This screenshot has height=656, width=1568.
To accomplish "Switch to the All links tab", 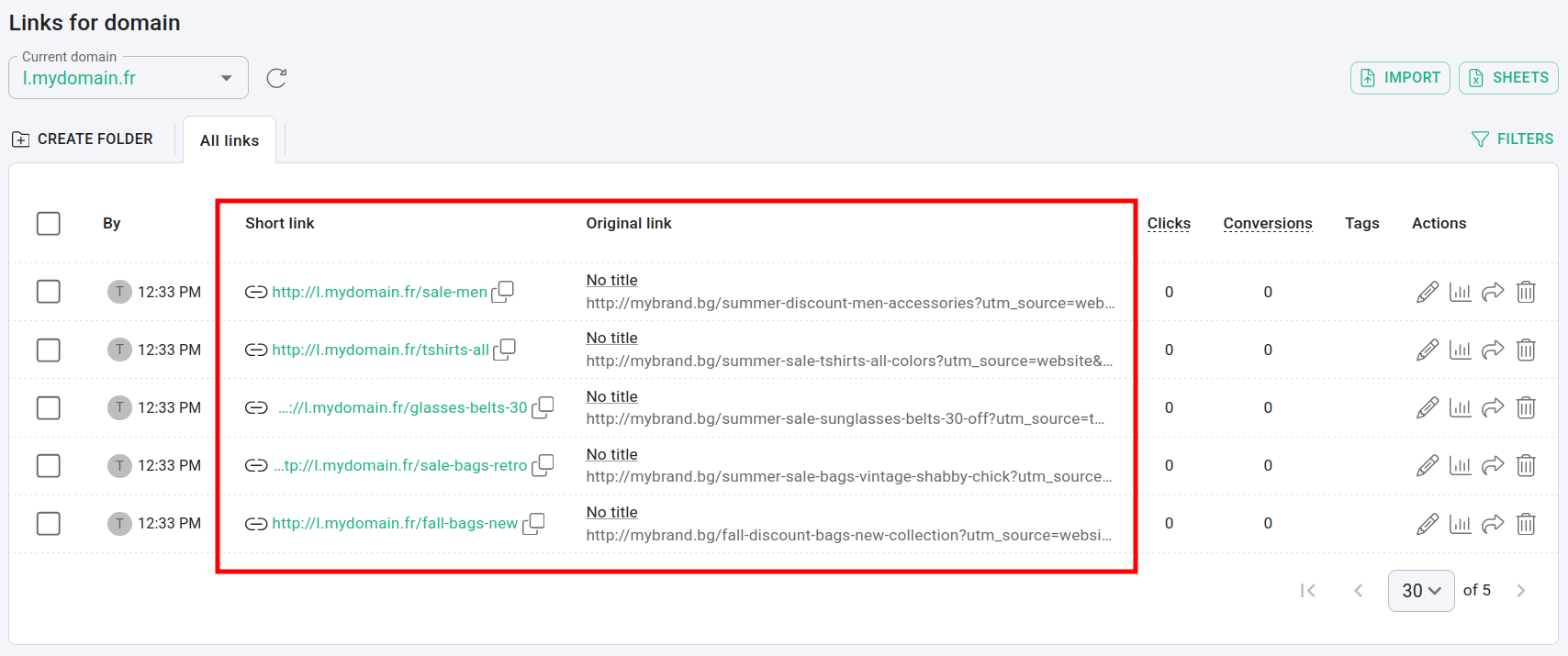I will [x=230, y=140].
